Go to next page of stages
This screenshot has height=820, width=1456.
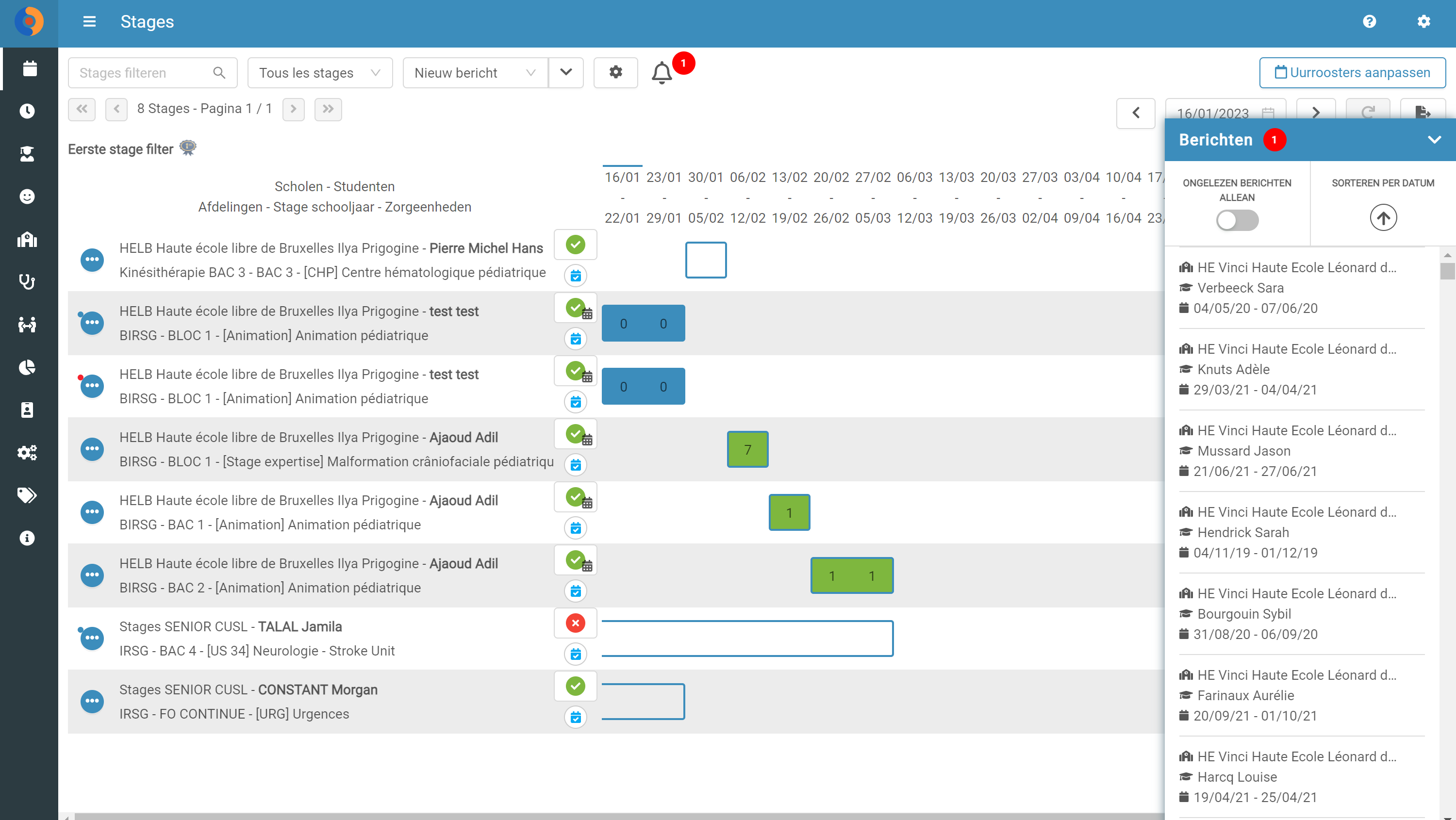click(293, 109)
